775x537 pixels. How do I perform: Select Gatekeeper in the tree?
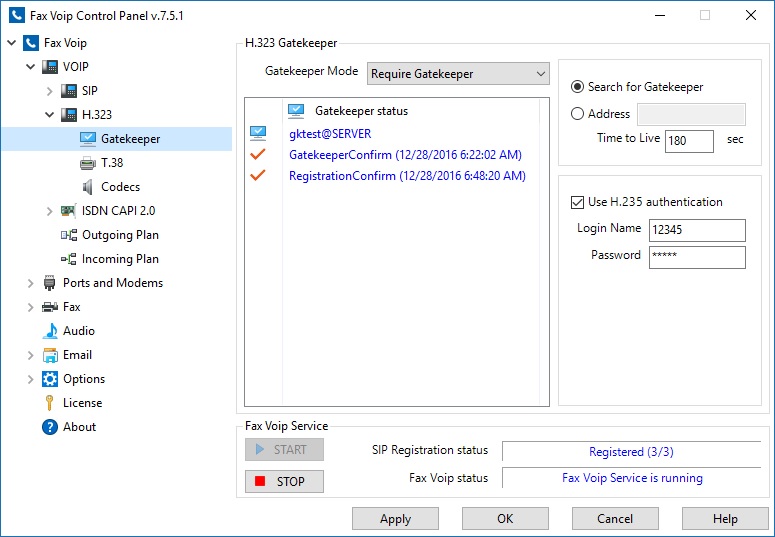click(130, 139)
